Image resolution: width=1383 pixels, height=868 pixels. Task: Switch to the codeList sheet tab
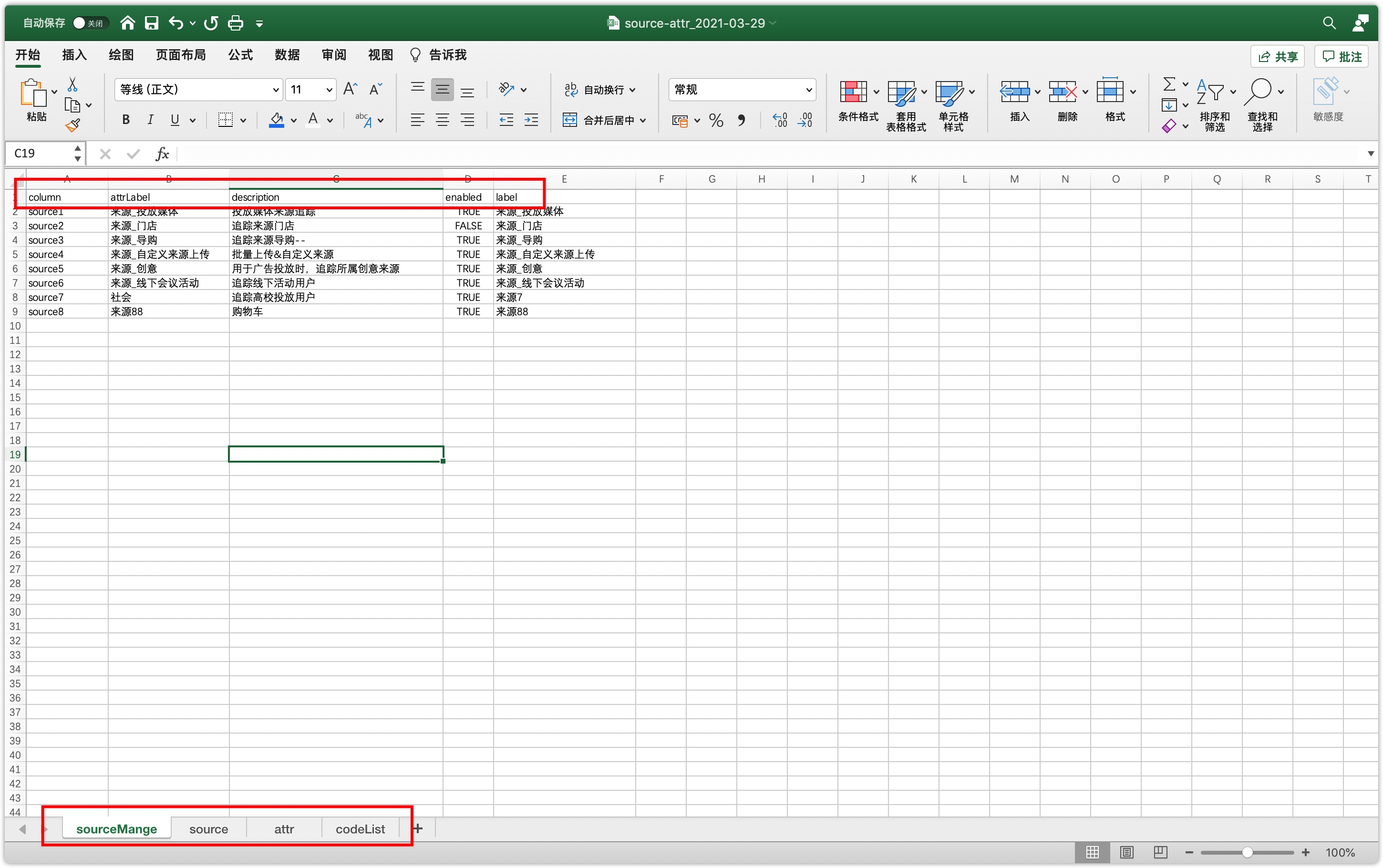click(x=361, y=829)
